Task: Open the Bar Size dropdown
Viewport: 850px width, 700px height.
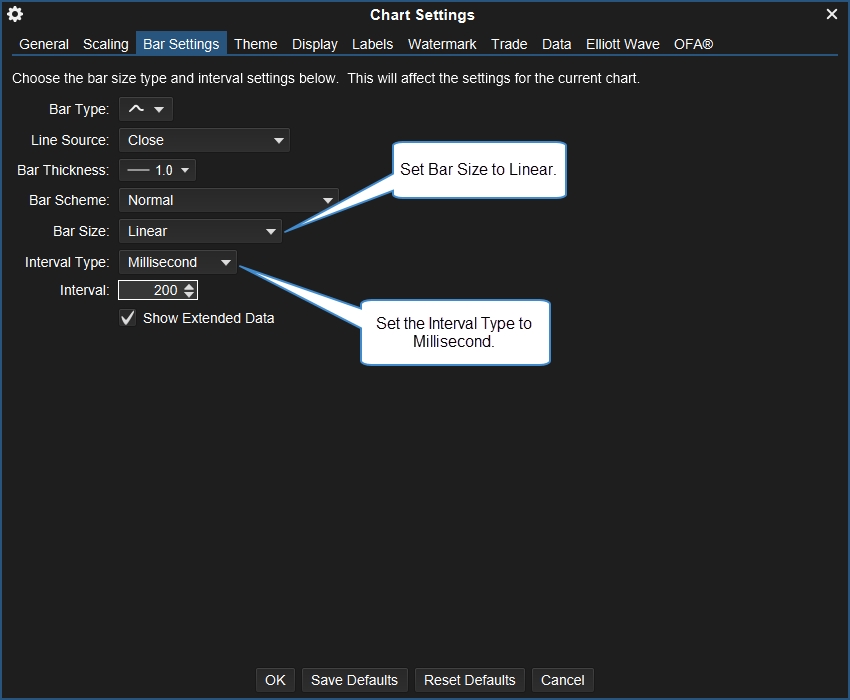Action: (201, 231)
